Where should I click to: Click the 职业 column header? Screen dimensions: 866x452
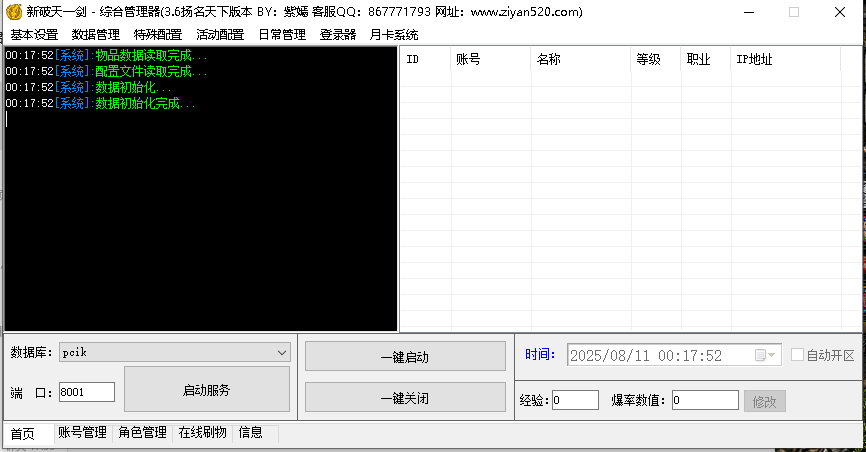click(706, 59)
